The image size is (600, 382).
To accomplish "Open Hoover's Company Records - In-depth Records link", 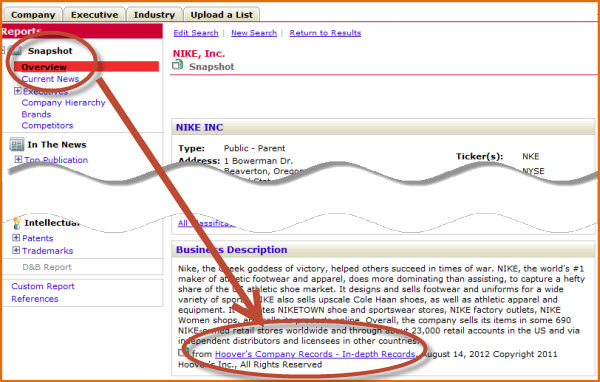I will [x=315, y=354].
